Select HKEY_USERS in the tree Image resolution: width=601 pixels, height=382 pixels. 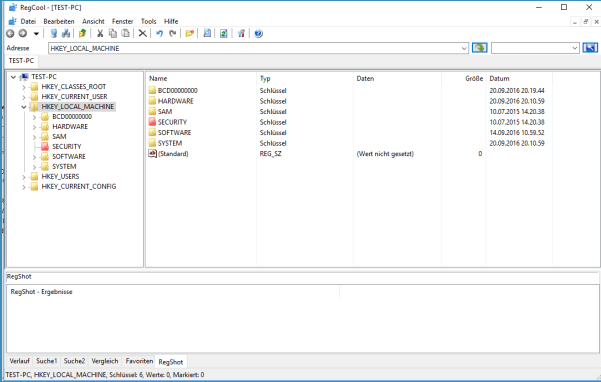60,176
